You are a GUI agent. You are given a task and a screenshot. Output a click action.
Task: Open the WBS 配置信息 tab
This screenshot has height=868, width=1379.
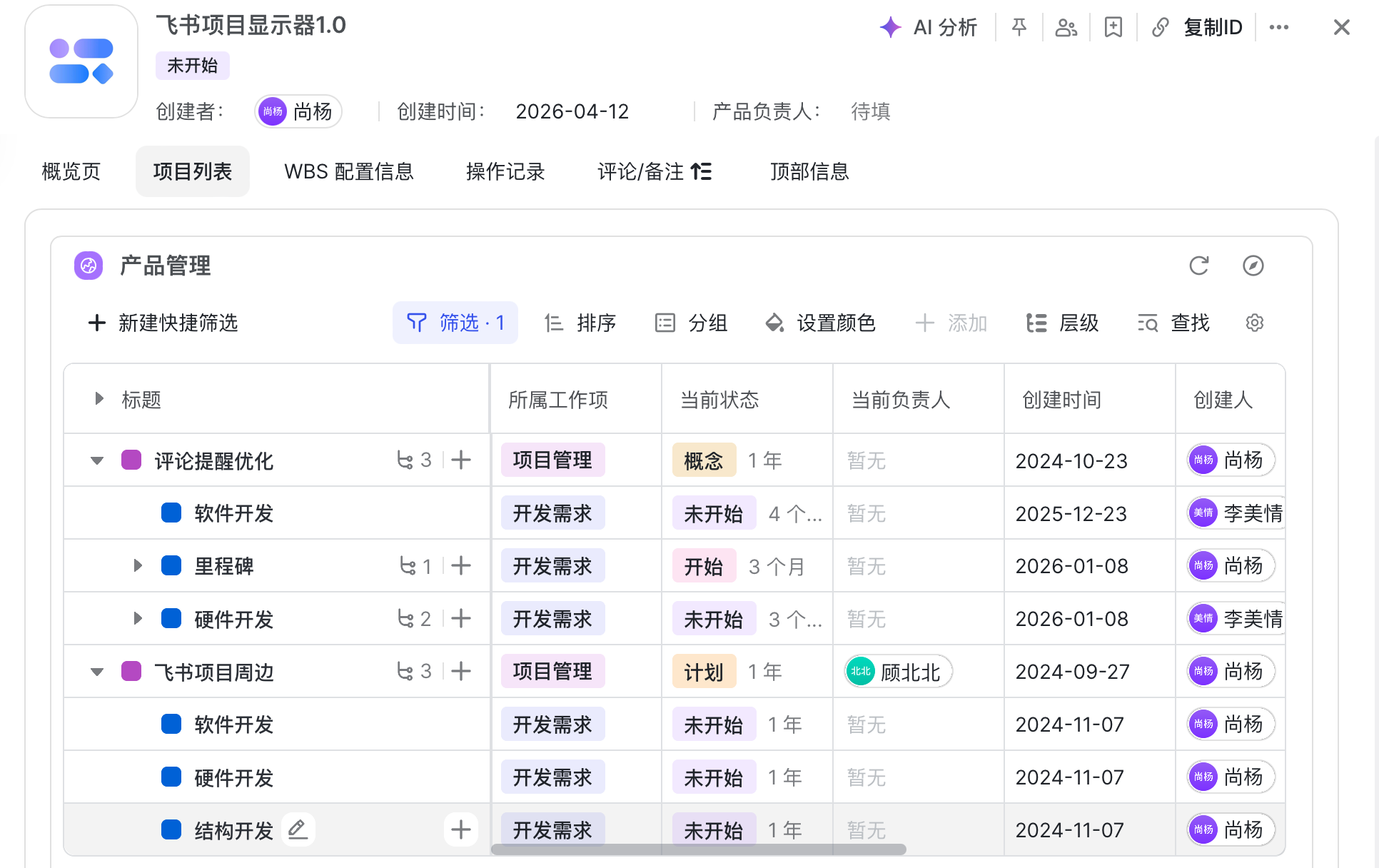pyautogui.click(x=349, y=171)
